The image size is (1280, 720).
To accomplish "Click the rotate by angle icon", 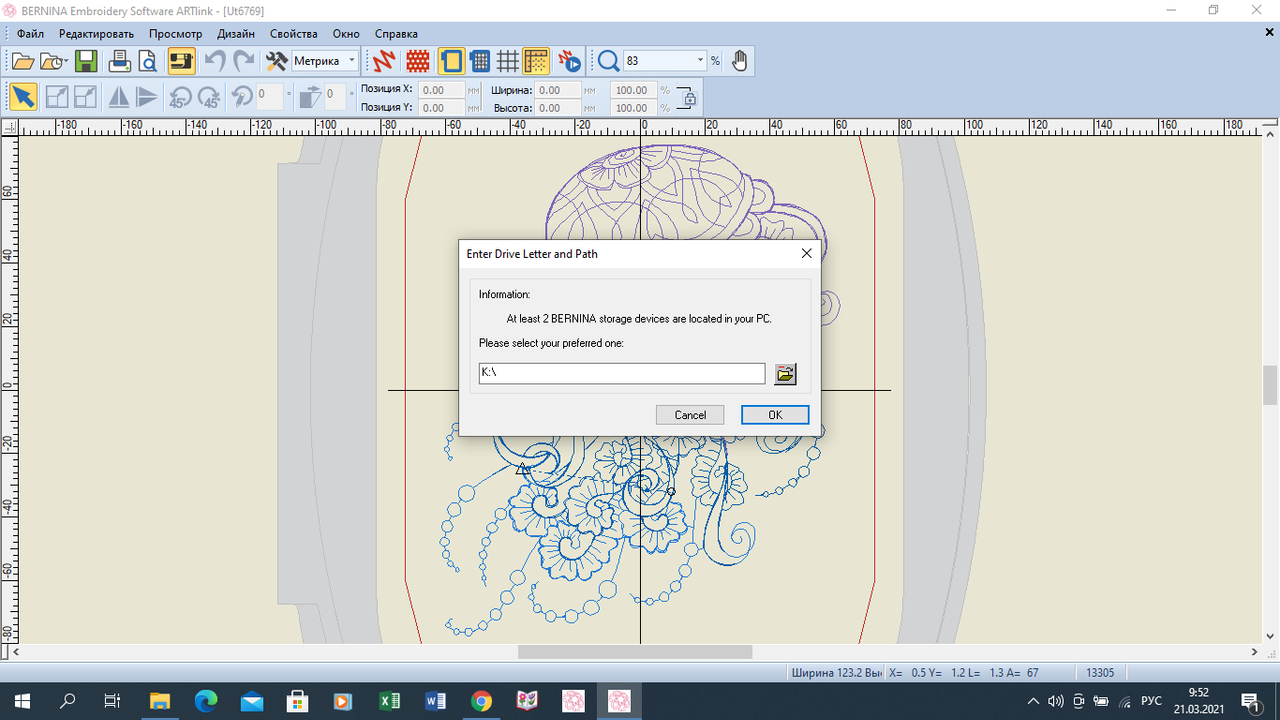I will coord(243,97).
